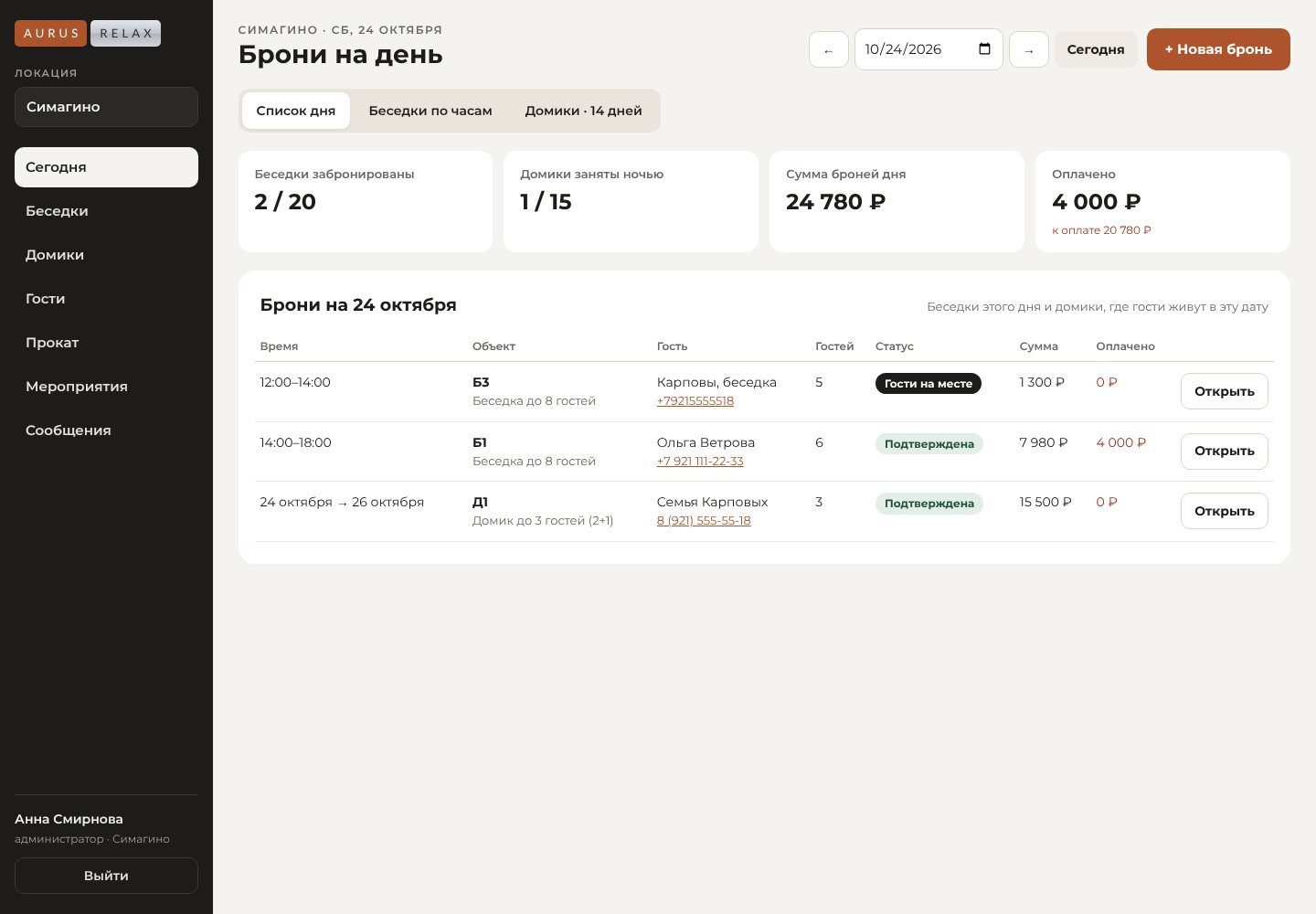Click guest name Ольга Ветрова
This screenshot has height=914, width=1316.
click(x=706, y=442)
